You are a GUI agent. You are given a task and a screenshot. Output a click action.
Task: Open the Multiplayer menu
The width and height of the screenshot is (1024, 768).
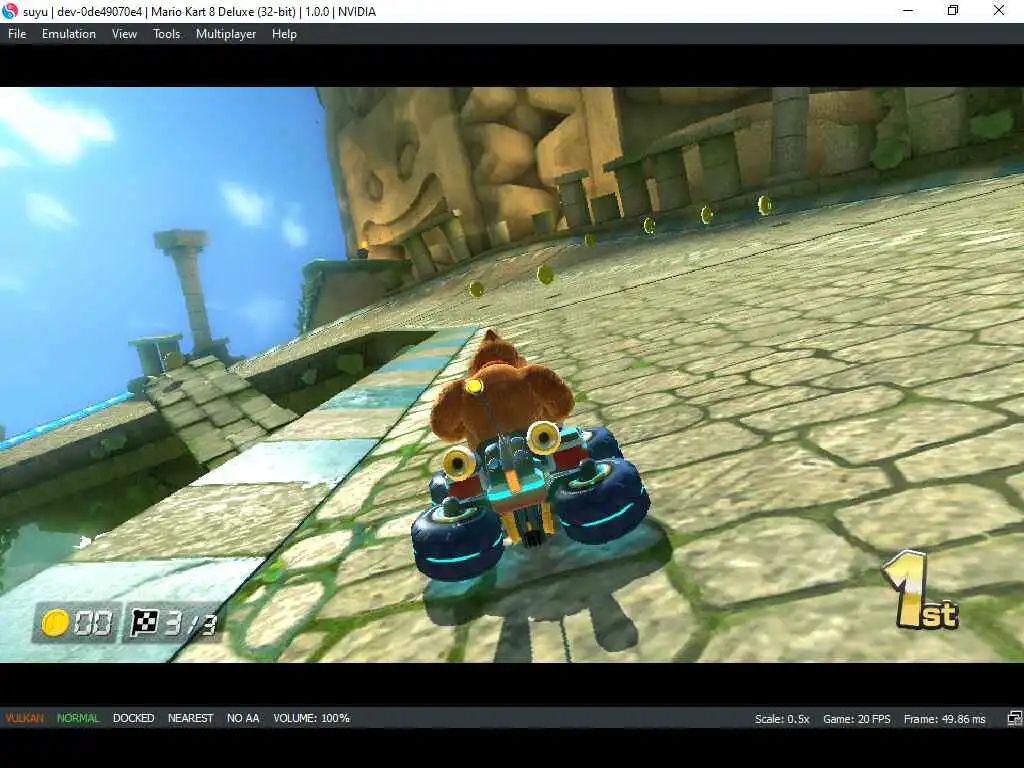click(226, 34)
